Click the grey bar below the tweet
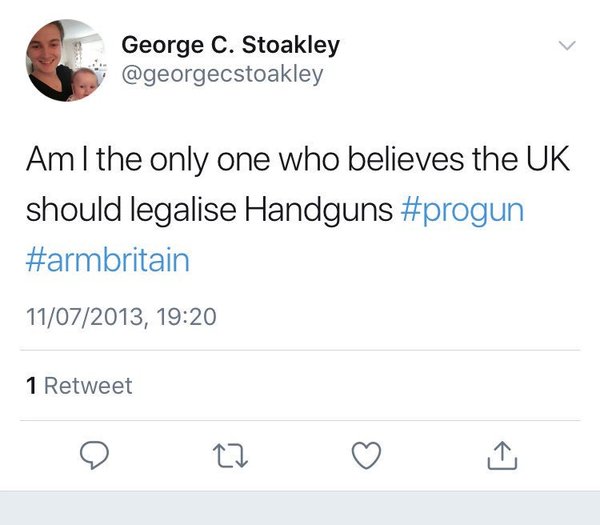Viewport: 600px width, 525px height. pyautogui.click(x=300, y=508)
